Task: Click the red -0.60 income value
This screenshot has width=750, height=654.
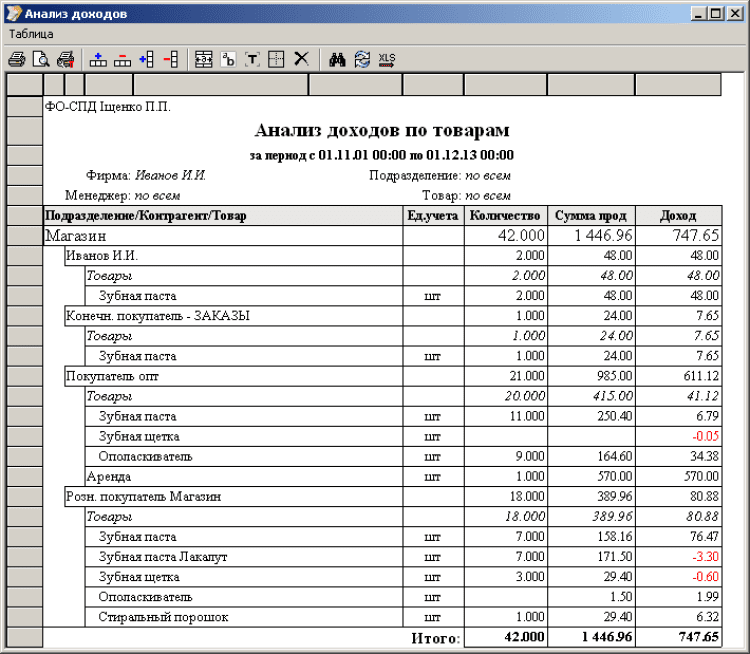Action: 706,577
